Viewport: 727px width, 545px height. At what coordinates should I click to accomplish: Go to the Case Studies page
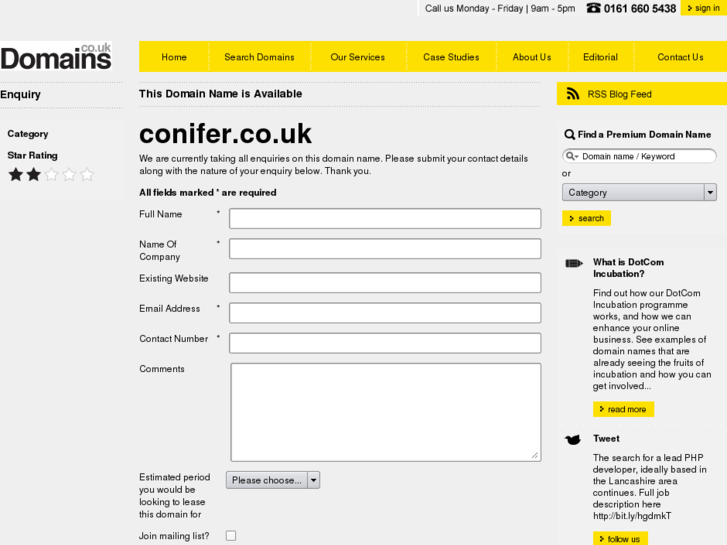[451, 57]
